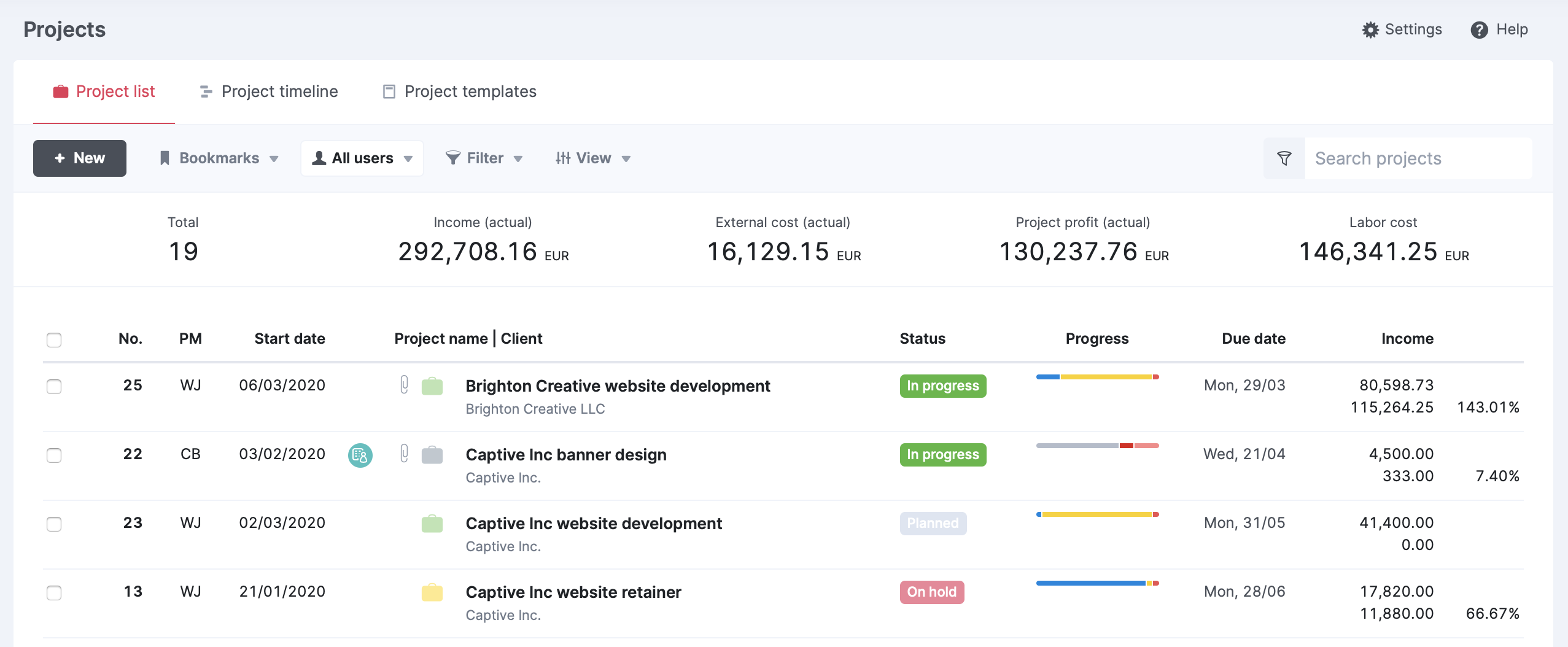Screen dimensions: 1568x647
Task: Click green briefcase icon of Brighton Creative project
Action: click(x=432, y=386)
